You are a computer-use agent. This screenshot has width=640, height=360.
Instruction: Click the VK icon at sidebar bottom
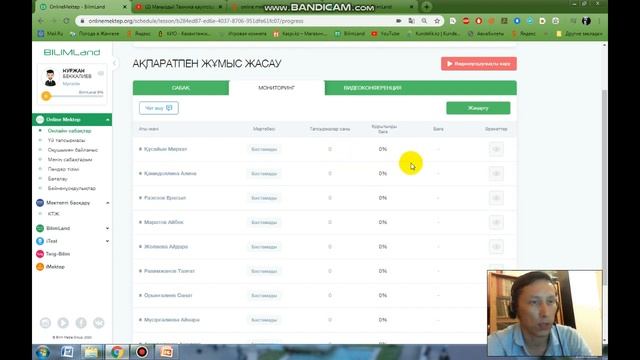(x=98, y=323)
